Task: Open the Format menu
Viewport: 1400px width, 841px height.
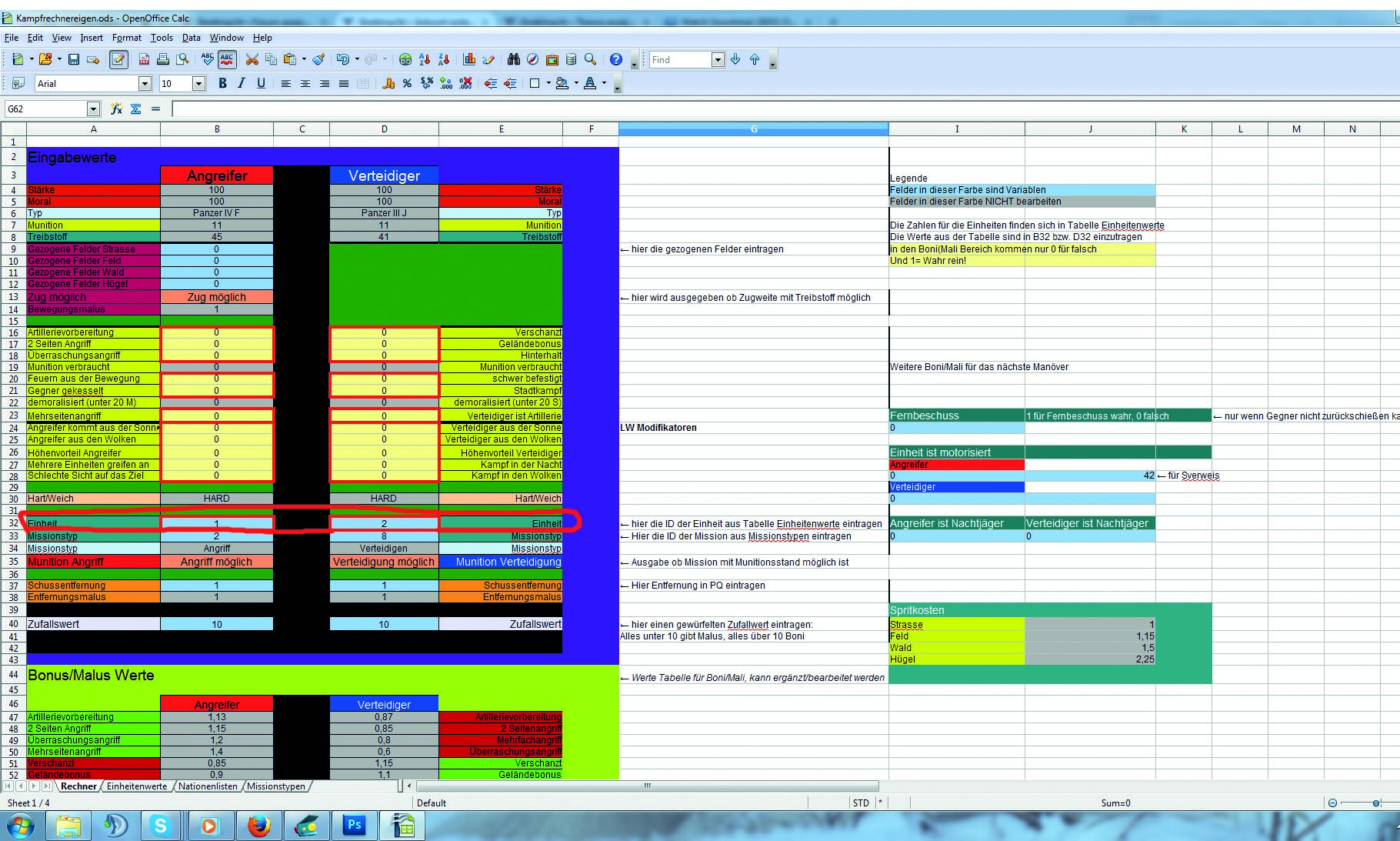Action: coord(126,38)
